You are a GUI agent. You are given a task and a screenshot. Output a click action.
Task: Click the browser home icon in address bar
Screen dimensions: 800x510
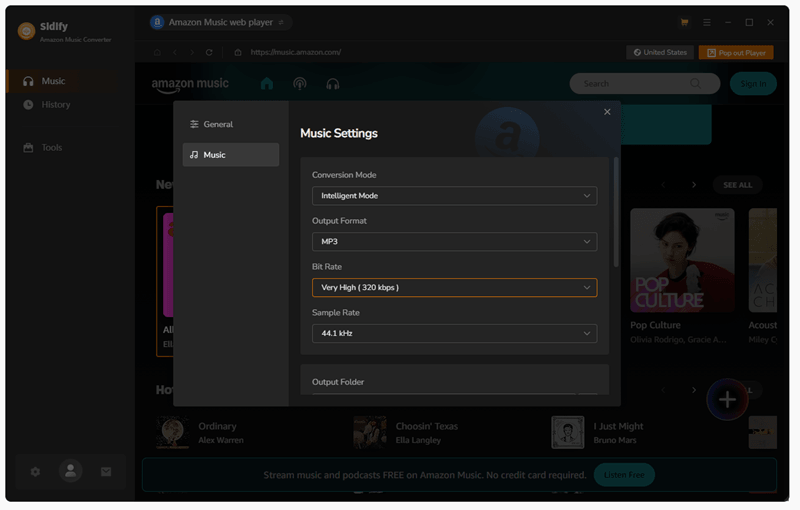tap(157, 53)
